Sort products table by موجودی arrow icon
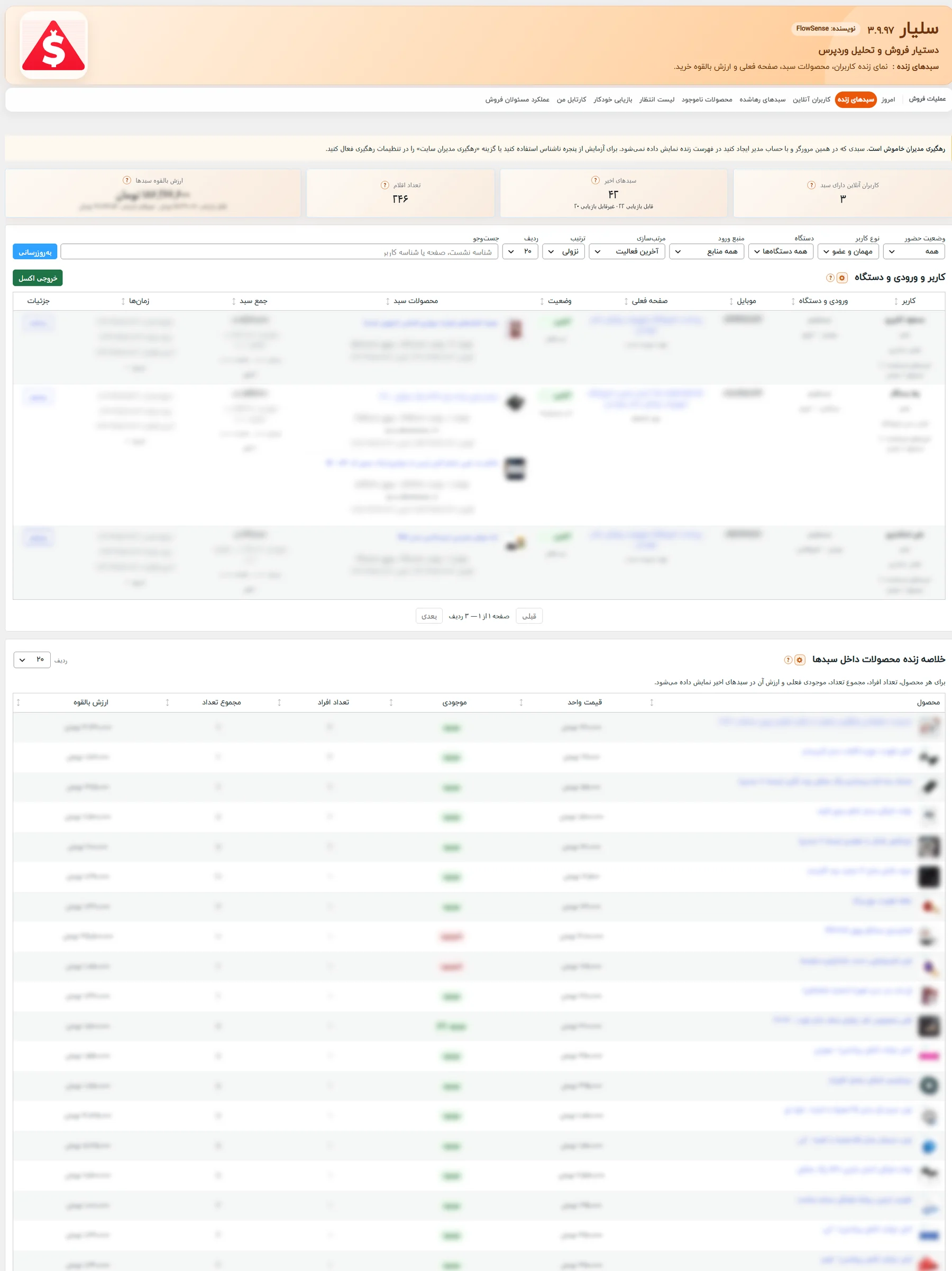Viewport: 952px width, 1271px height. (391, 702)
